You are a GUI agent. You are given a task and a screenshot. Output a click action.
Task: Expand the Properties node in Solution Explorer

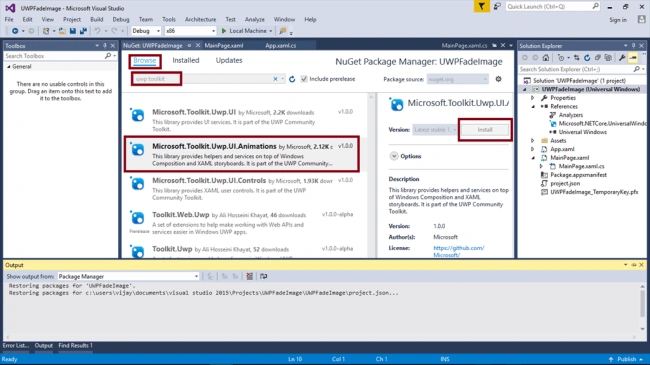point(533,98)
